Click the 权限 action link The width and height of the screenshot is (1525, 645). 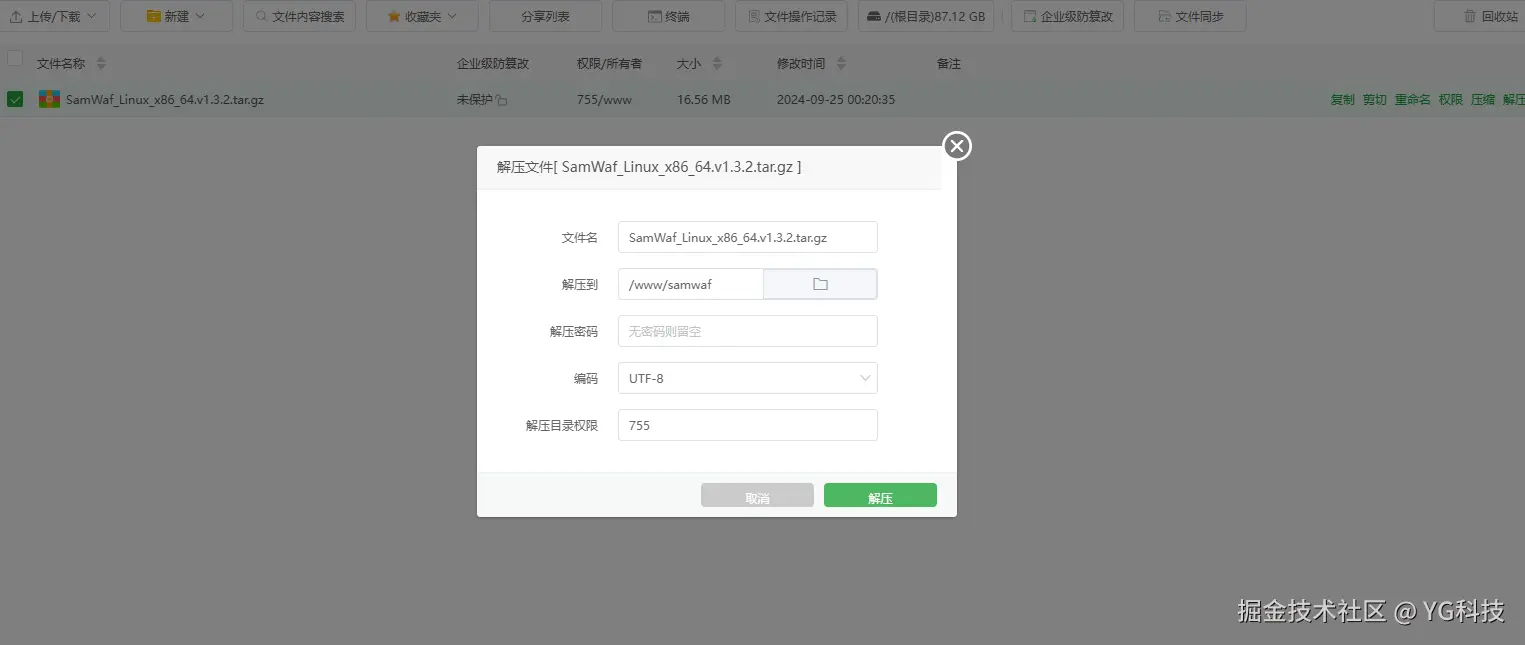(1450, 100)
